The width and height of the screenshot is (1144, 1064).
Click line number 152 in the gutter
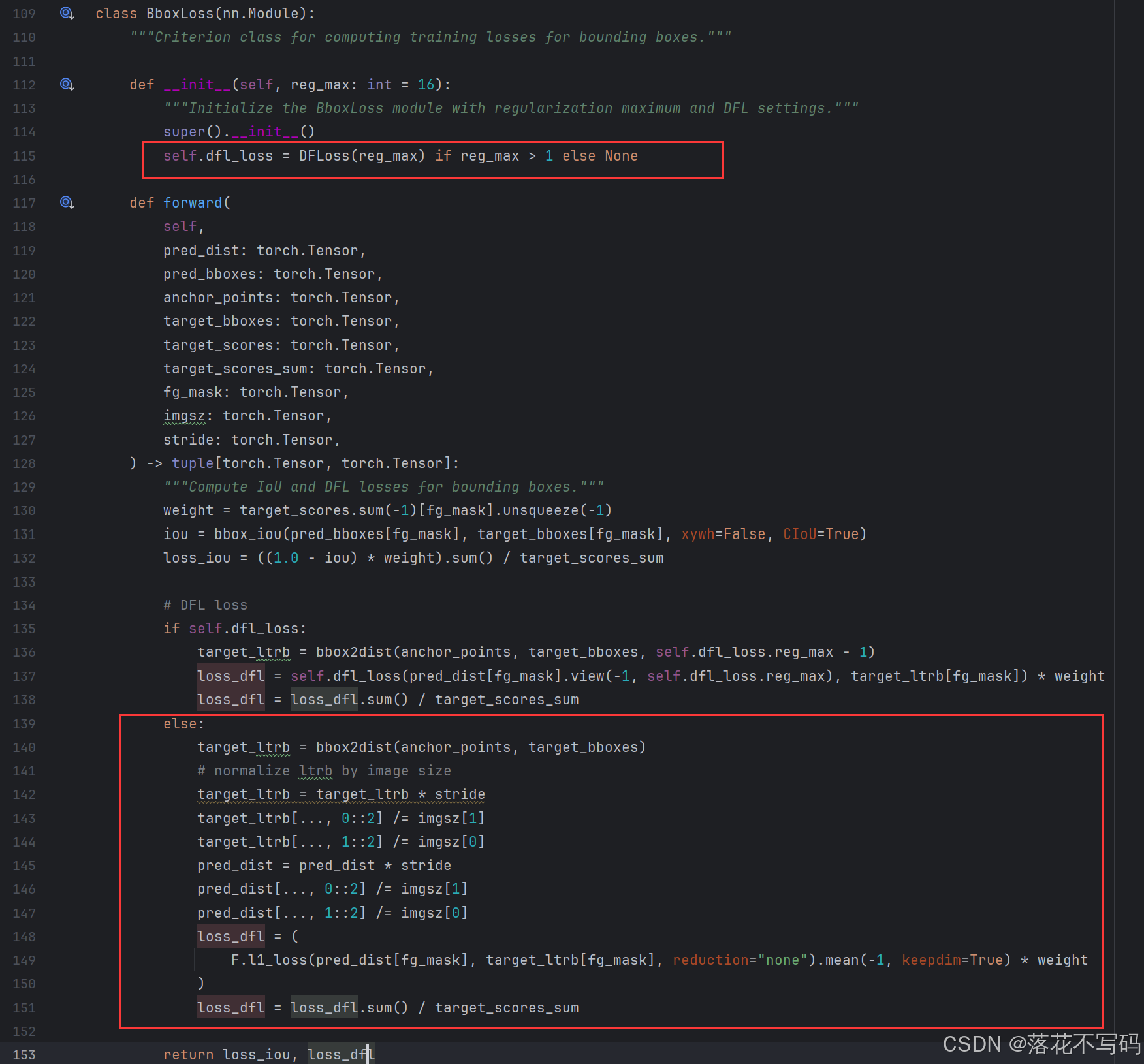point(24,1031)
